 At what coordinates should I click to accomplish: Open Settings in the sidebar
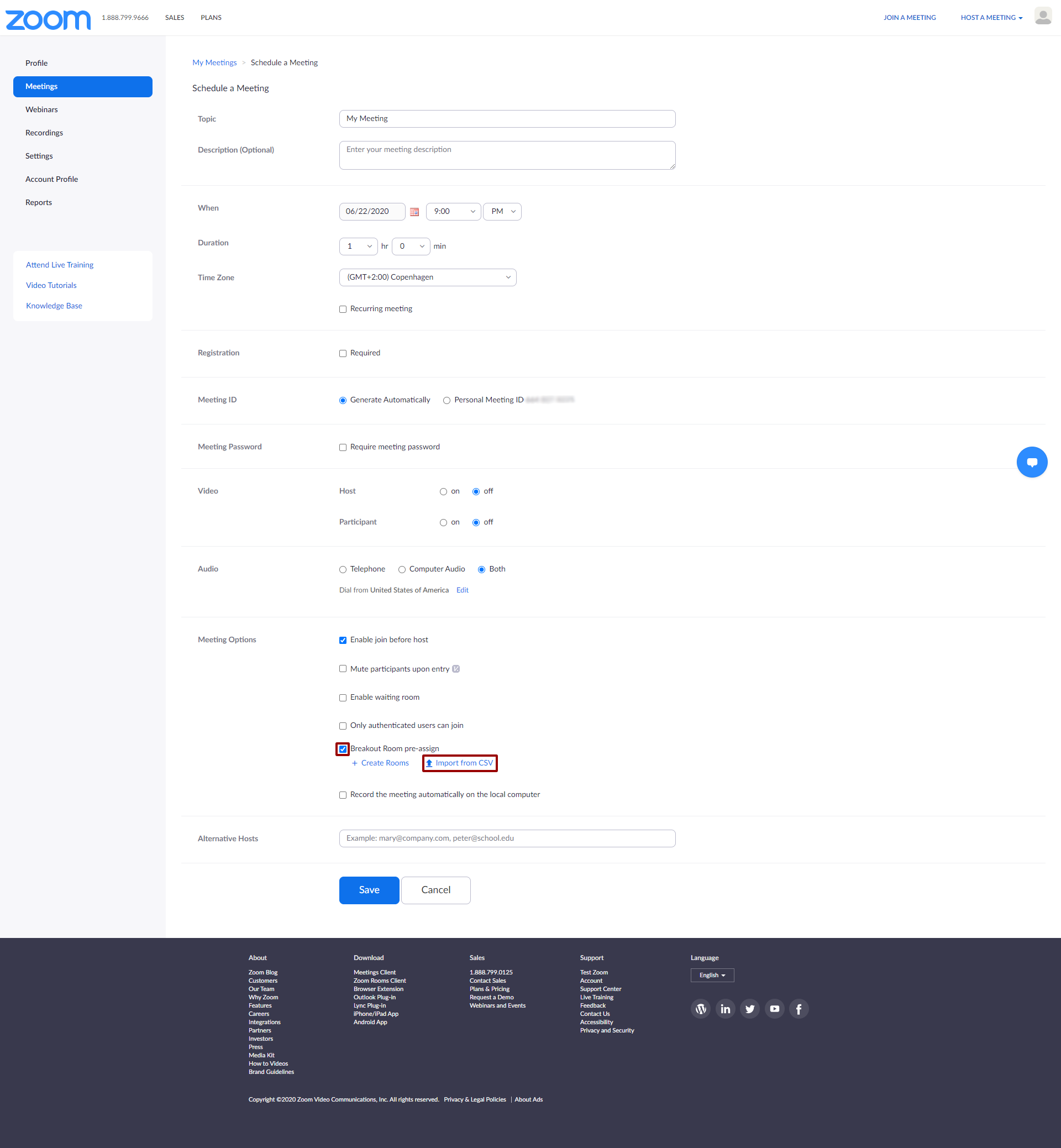[39, 156]
